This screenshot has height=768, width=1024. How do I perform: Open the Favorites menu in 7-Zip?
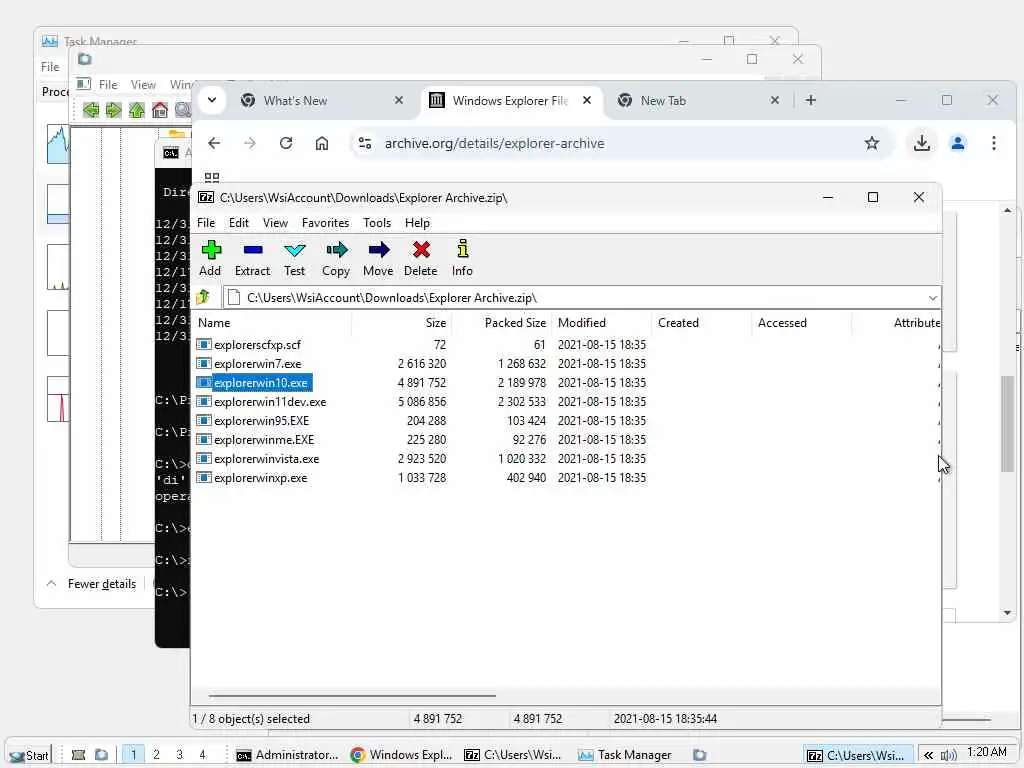click(x=325, y=223)
